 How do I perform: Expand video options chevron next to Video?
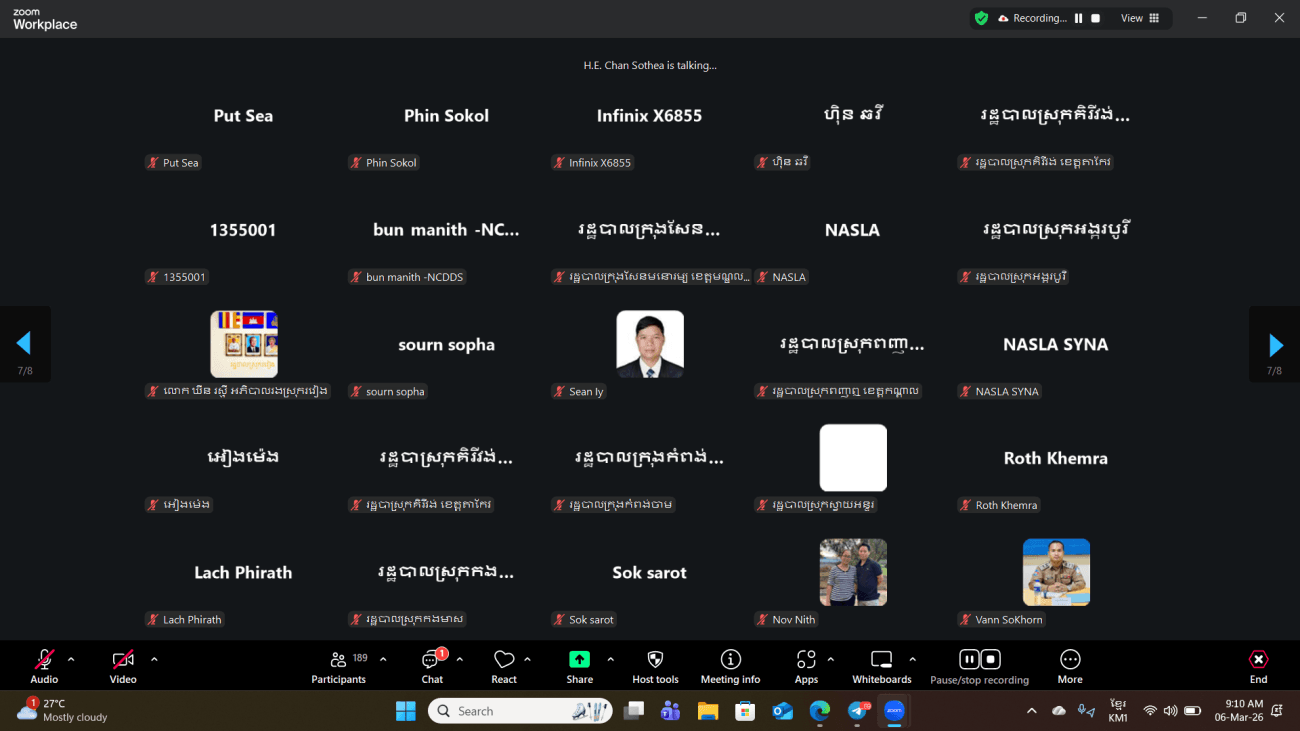pyautogui.click(x=154, y=660)
